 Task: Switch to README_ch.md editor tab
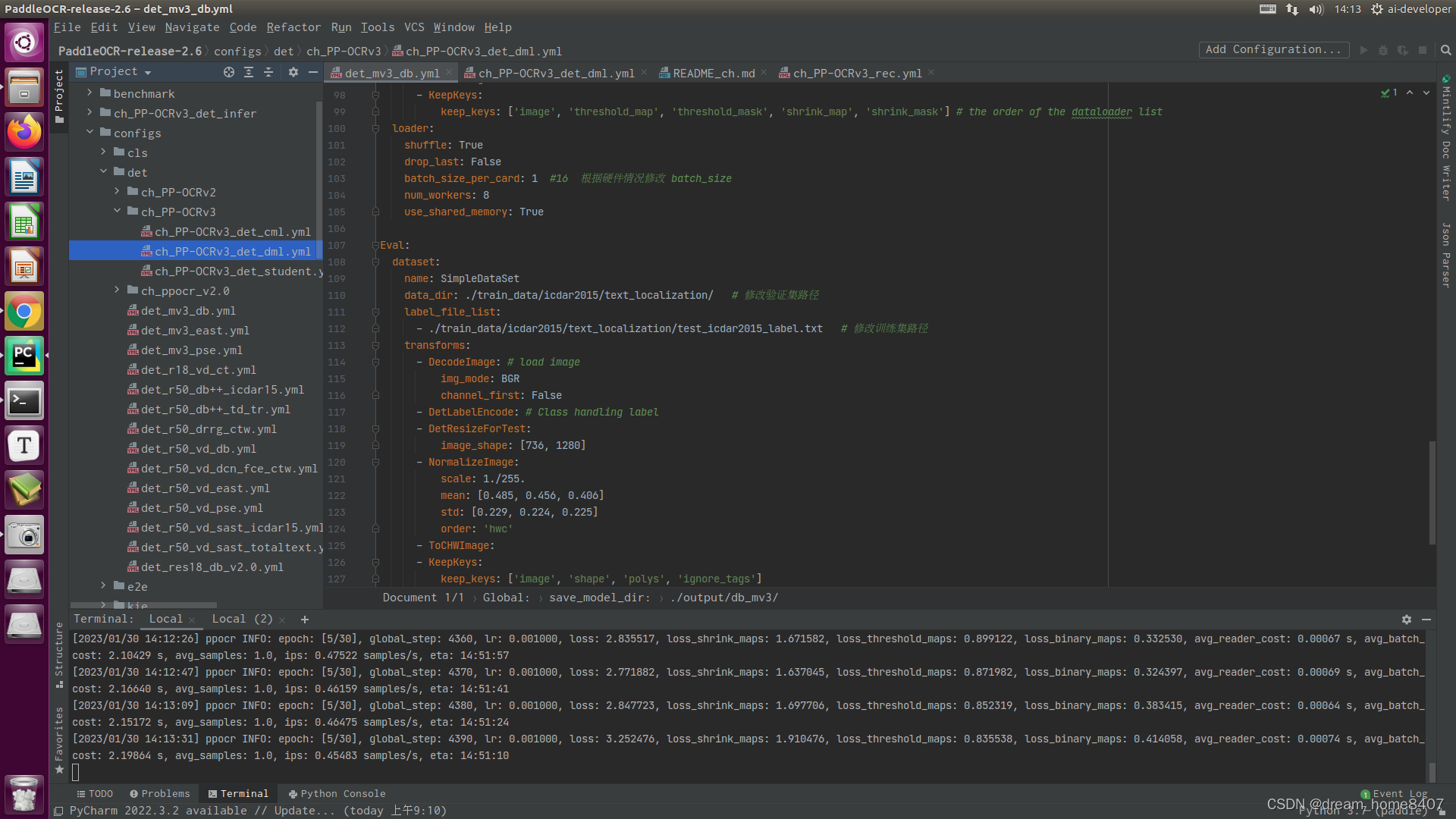[x=714, y=74]
